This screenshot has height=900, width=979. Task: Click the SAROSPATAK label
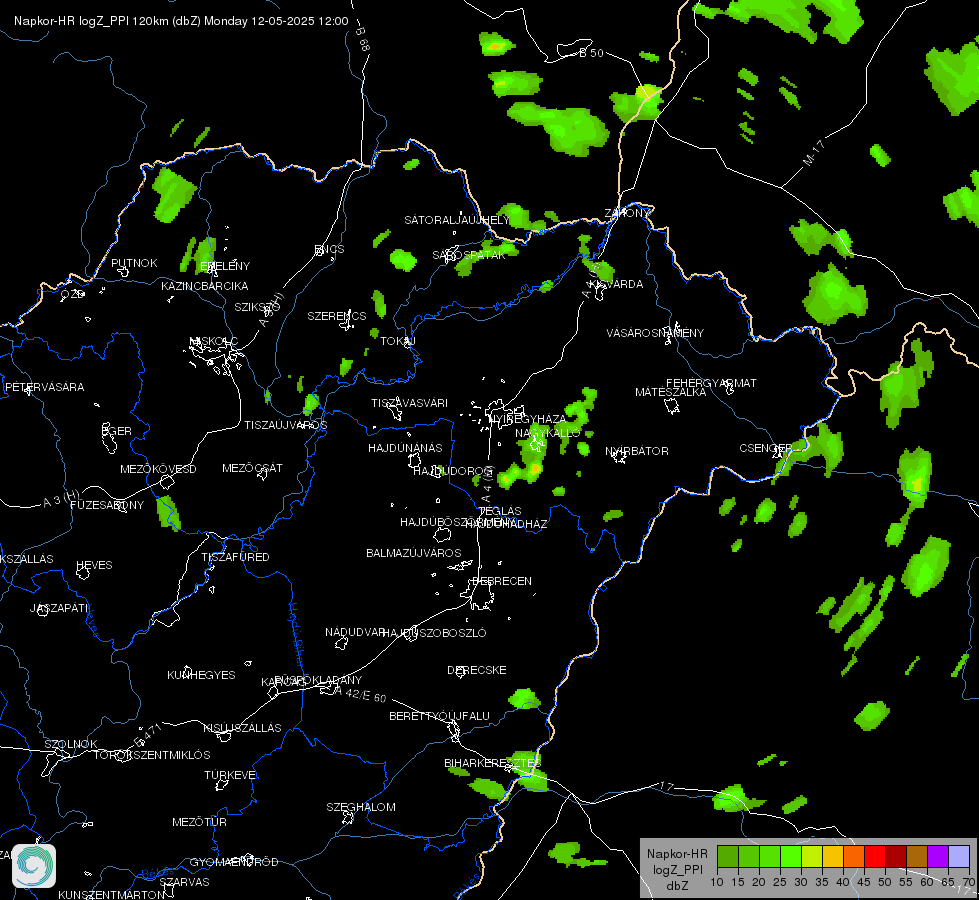coord(469,255)
